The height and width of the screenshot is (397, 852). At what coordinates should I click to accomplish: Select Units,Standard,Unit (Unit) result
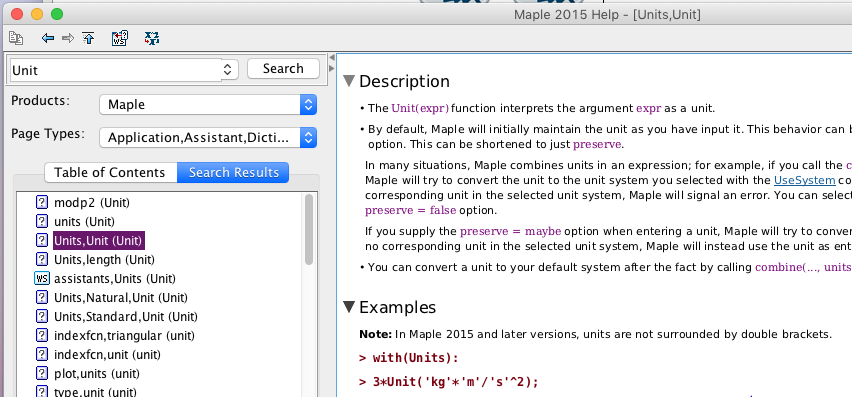126,317
